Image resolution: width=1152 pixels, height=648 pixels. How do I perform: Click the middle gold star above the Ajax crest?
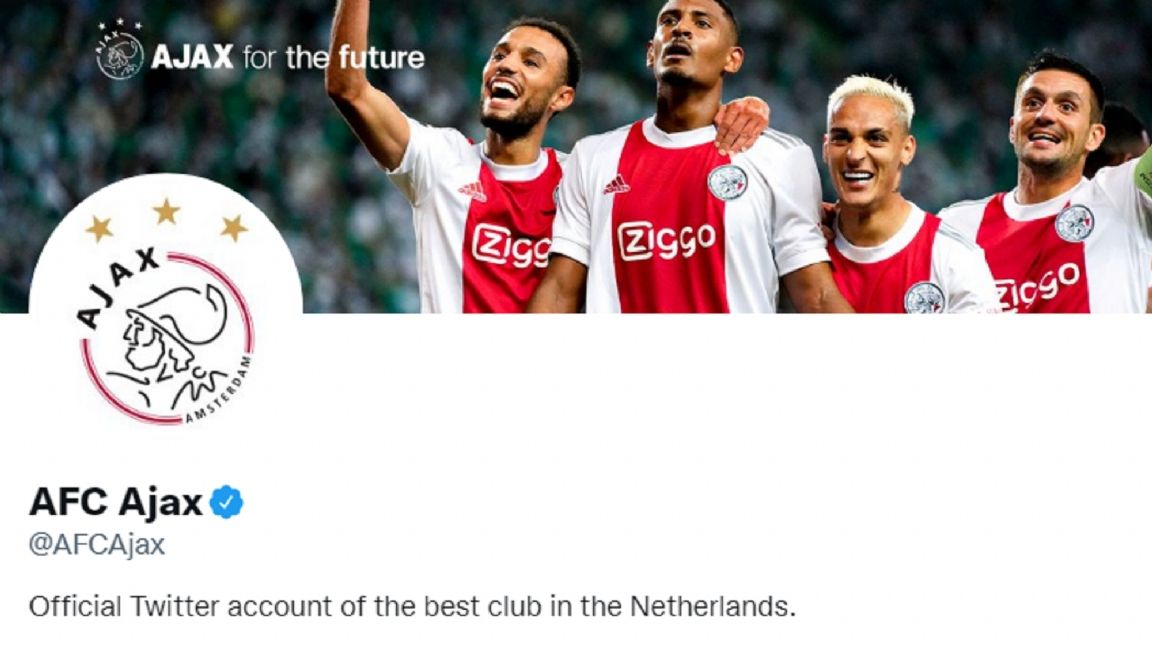pos(166,212)
